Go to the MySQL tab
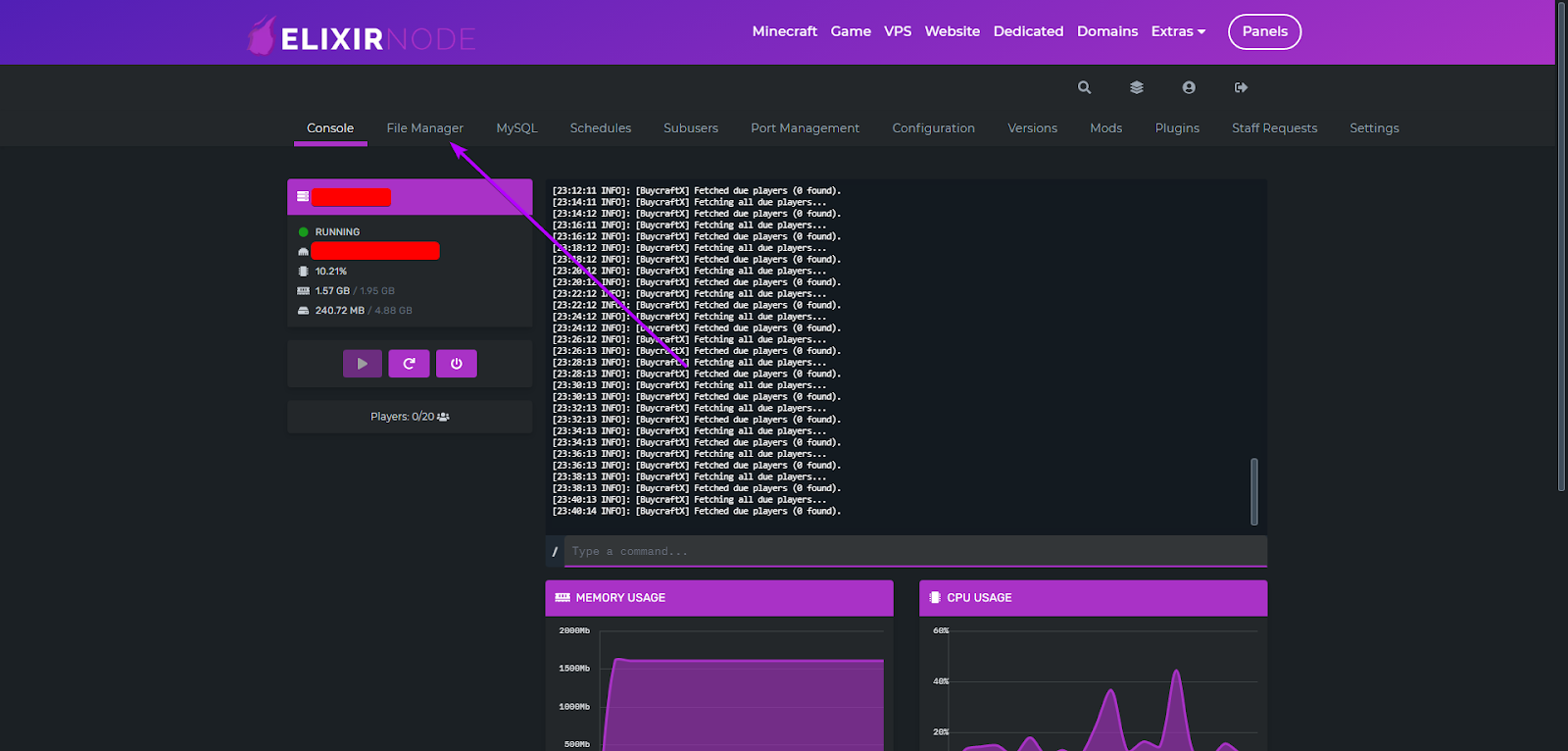The height and width of the screenshot is (751, 1568). [517, 128]
